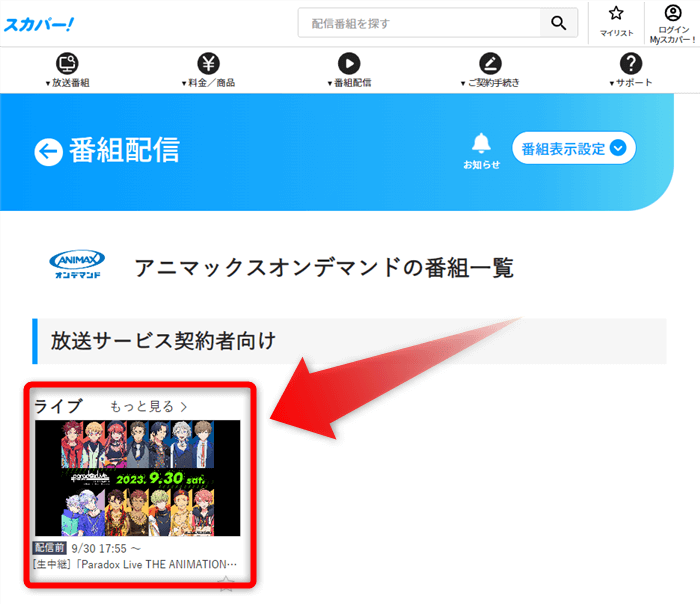Expand the 放送番組 menu label
Image resolution: width=700 pixels, height=604 pixels.
67,83
